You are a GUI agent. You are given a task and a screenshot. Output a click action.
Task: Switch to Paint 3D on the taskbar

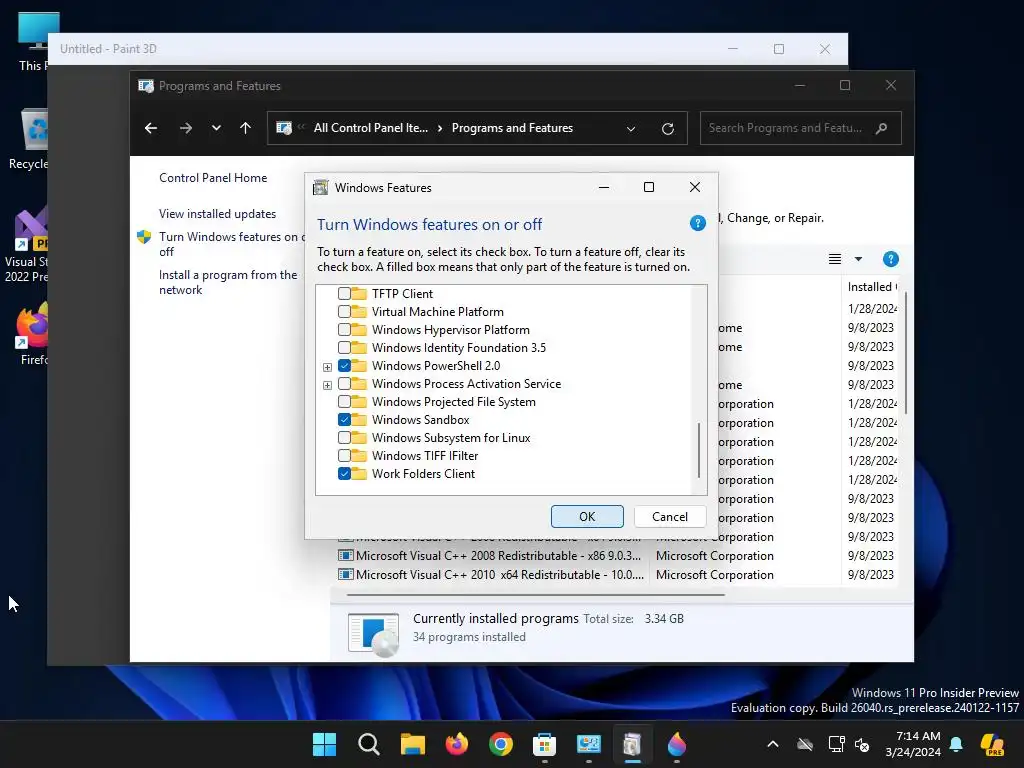point(677,744)
